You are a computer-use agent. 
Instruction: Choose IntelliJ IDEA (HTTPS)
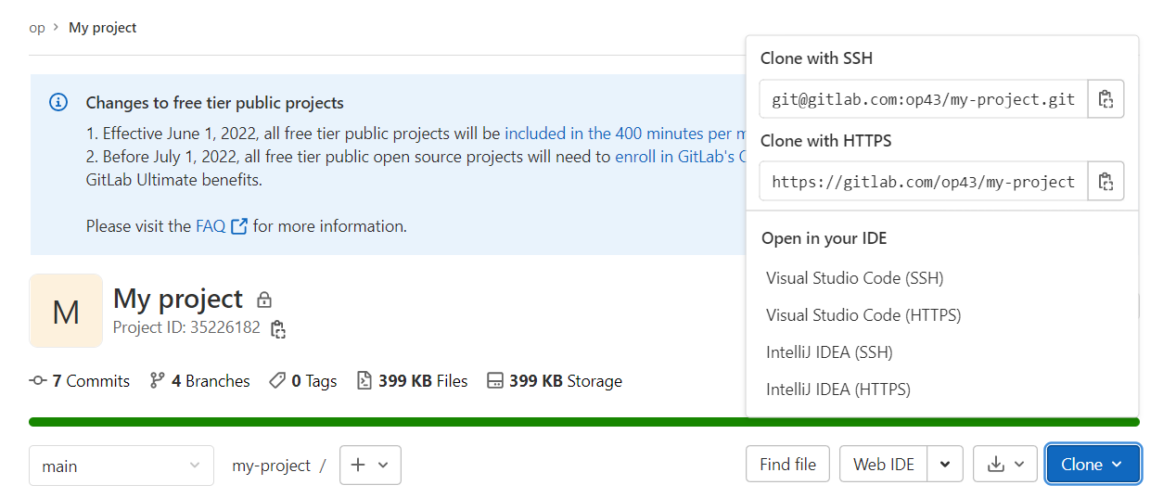click(838, 389)
